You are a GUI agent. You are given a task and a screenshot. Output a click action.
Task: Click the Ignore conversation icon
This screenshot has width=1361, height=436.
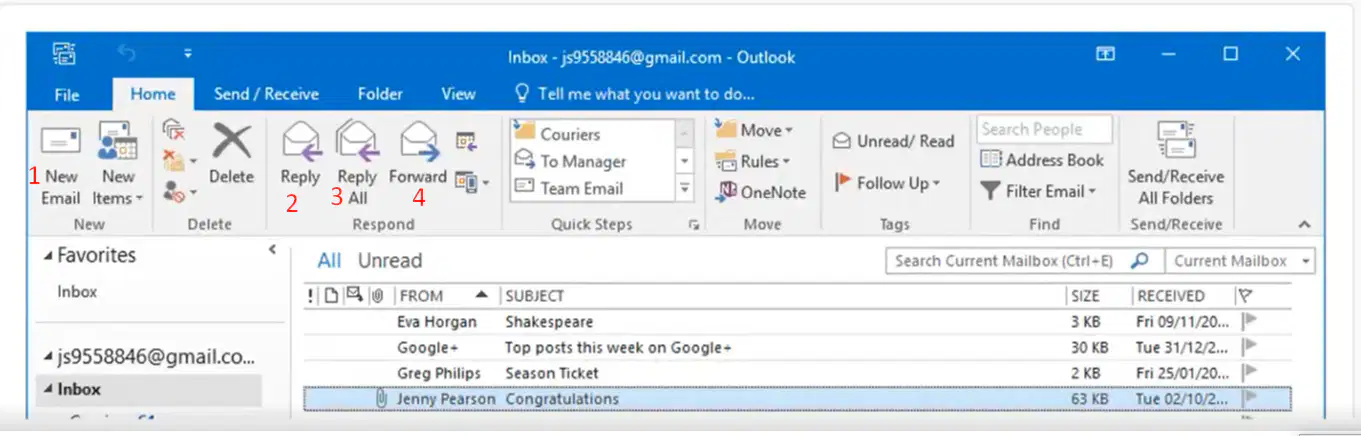click(x=174, y=130)
